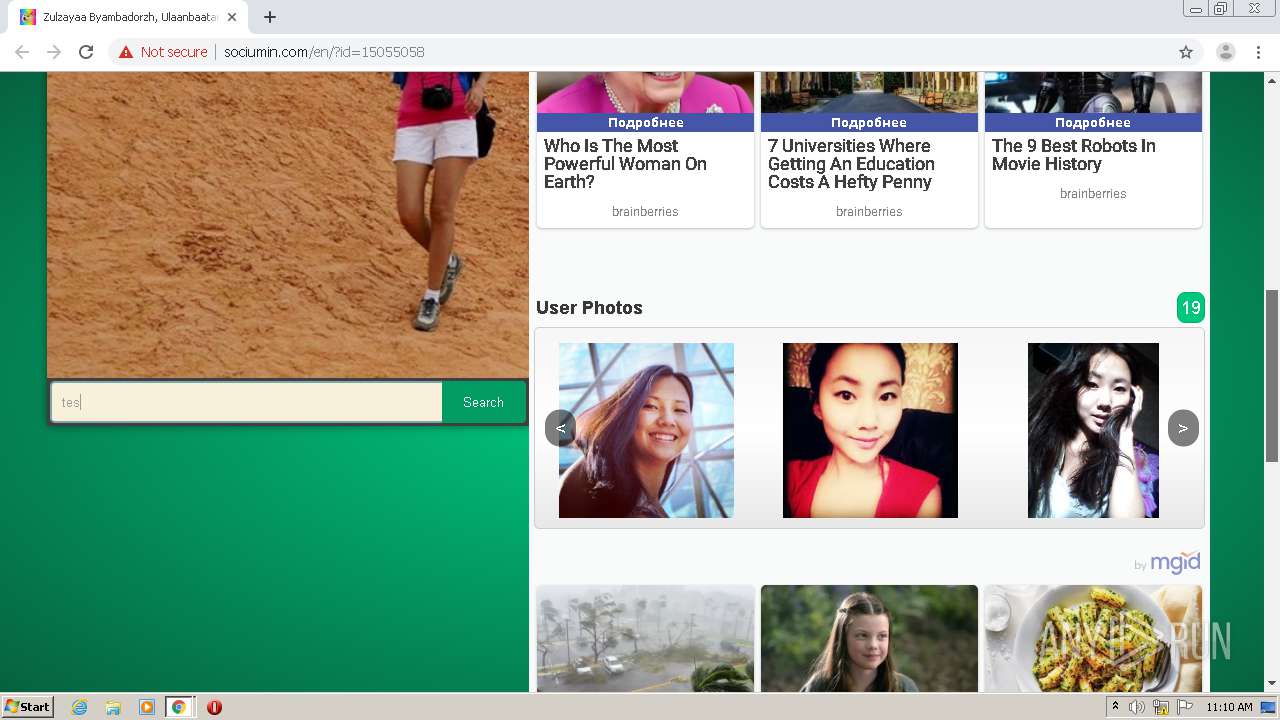This screenshot has width=1280, height=720.
Task: Open the smiling woman user photo
Action: pos(646,430)
